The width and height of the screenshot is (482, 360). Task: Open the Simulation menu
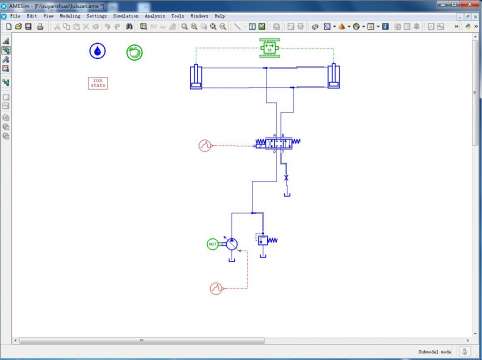click(x=126, y=16)
